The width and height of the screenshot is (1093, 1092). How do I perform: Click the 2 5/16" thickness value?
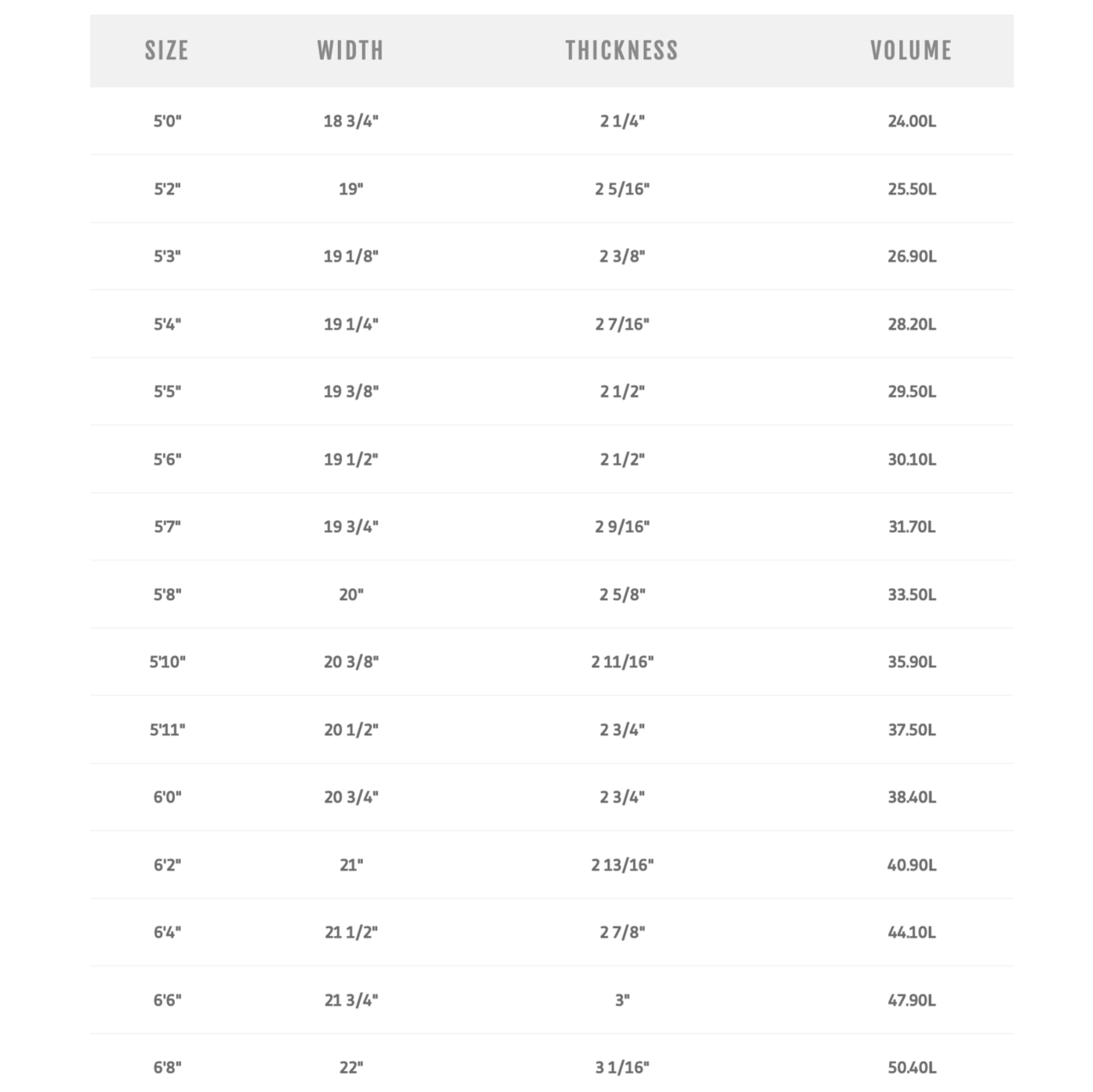click(x=621, y=189)
